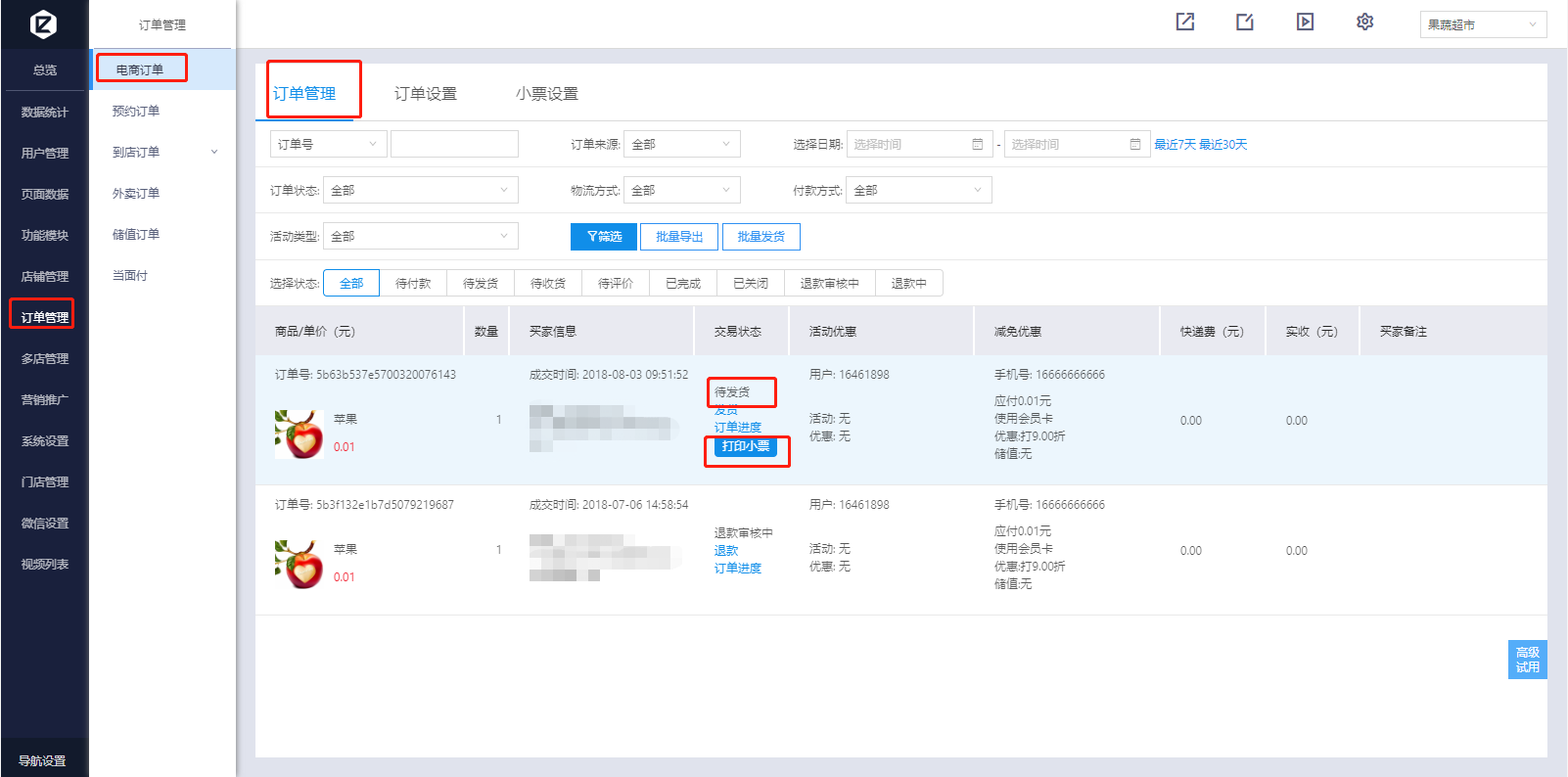This screenshot has width=1568, height=777.
Task: Switch to the 订单设置 tab
Action: pyautogui.click(x=426, y=94)
